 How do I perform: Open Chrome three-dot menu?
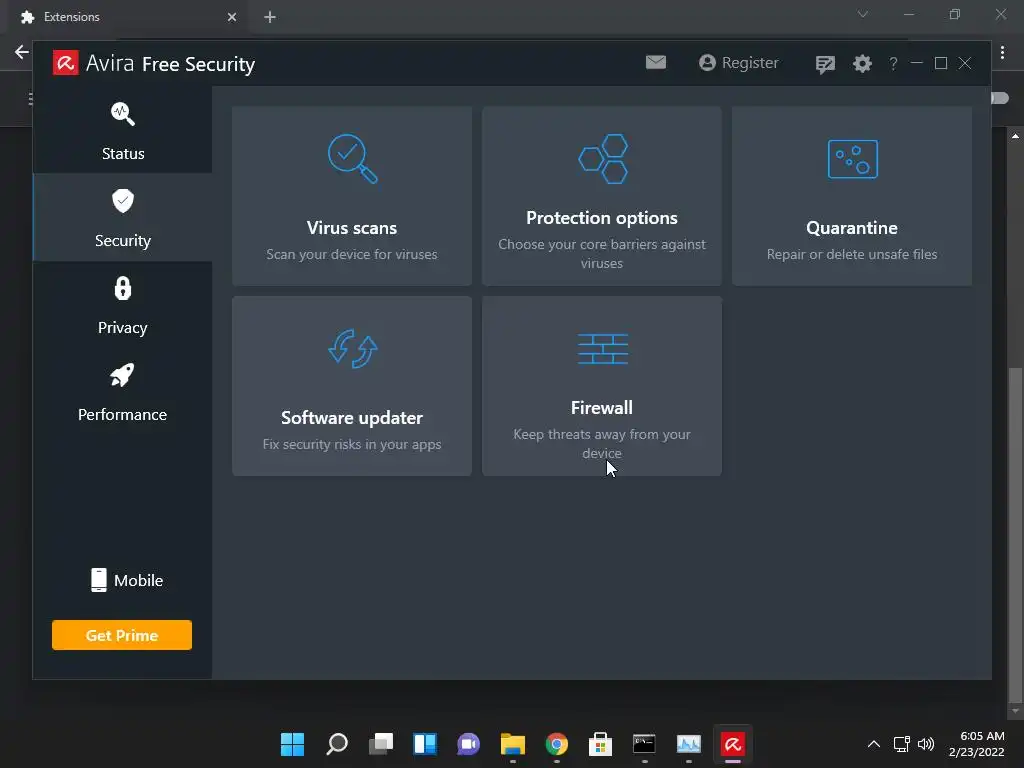[x=1002, y=52]
